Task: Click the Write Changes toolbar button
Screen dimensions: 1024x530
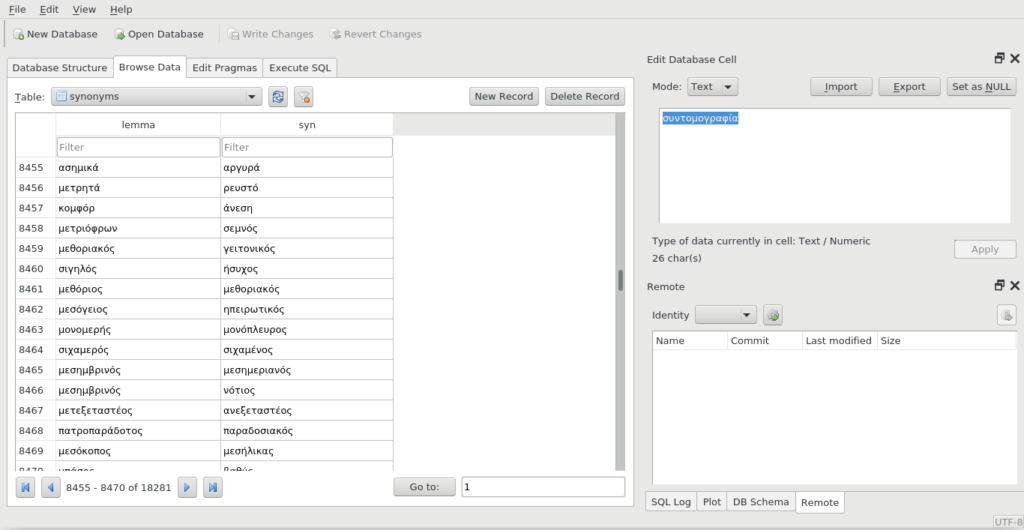Action: 270,34
